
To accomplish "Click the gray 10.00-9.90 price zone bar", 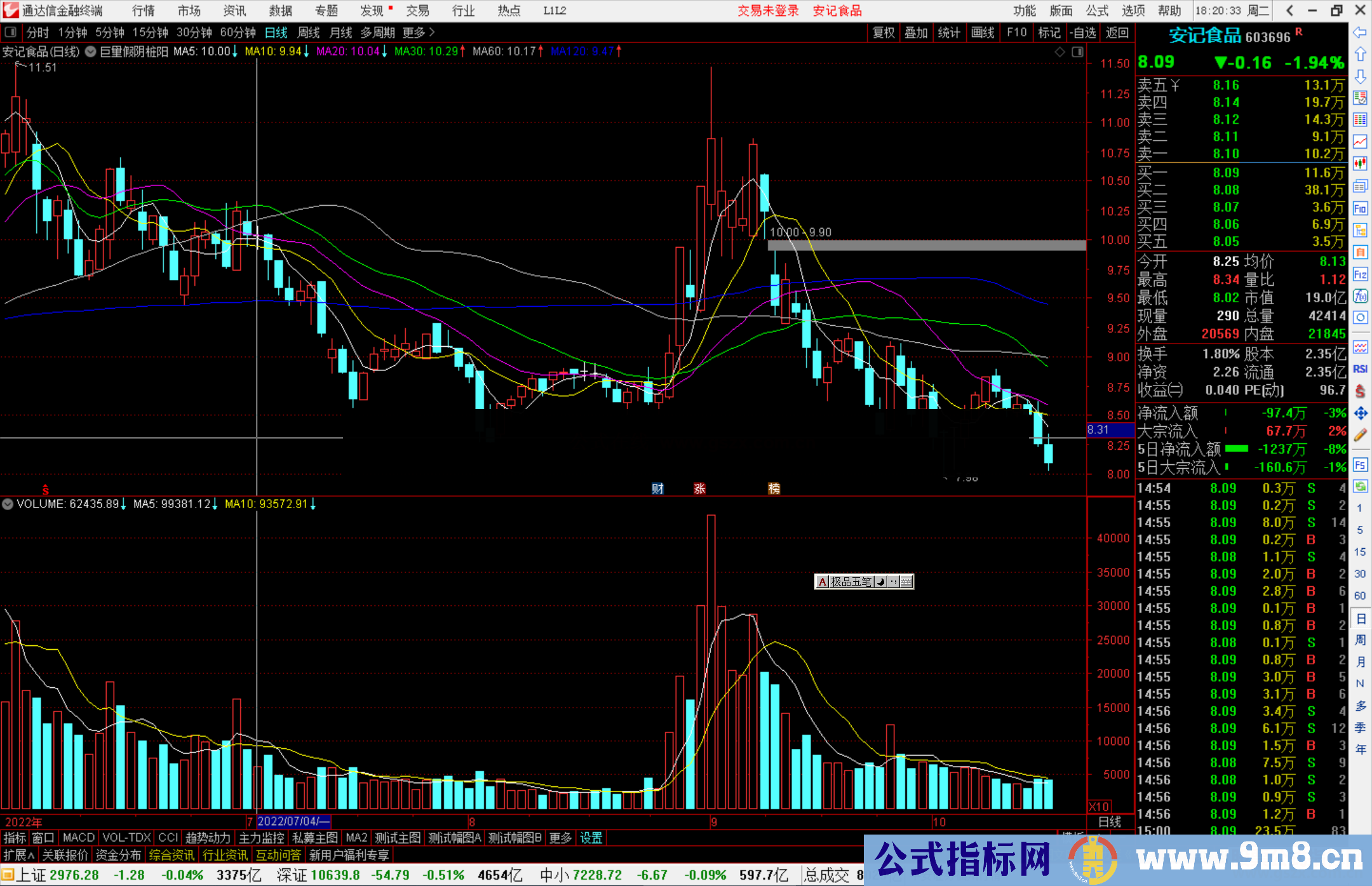I will pyautogui.click(x=926, y=245).
